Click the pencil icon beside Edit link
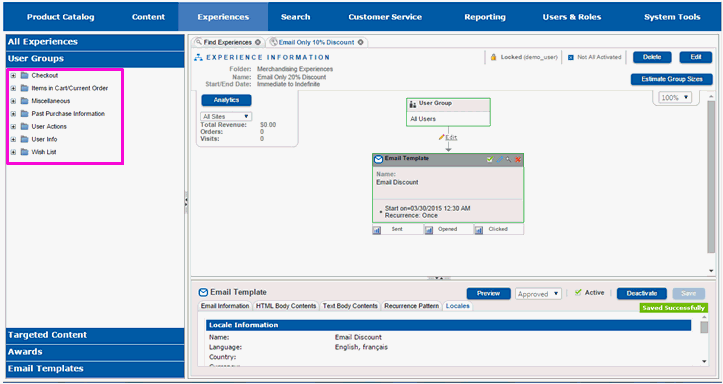 pyautogui.click(x=441, y=137)
